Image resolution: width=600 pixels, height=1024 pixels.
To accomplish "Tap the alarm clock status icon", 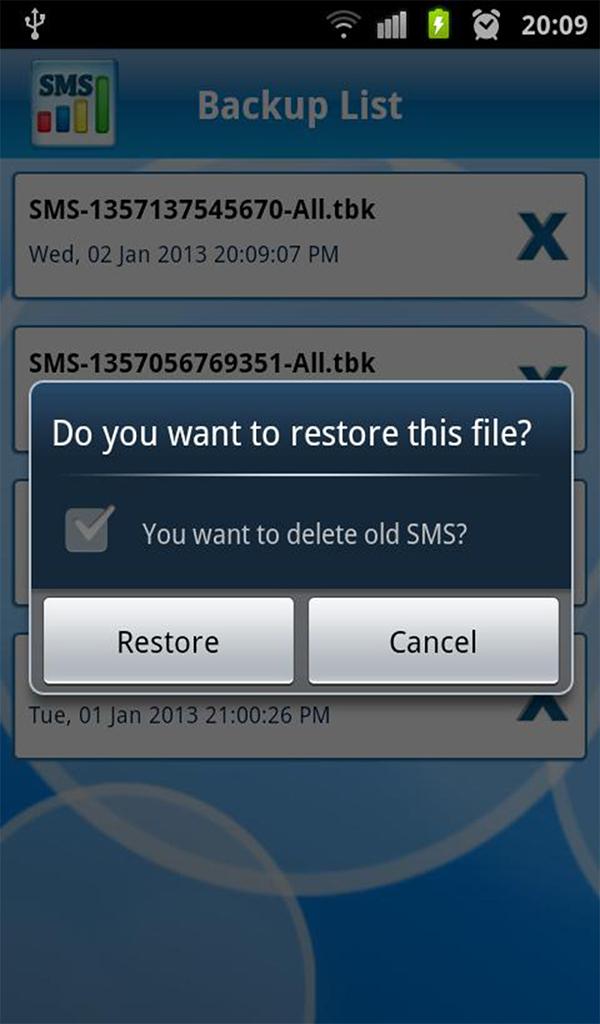I will coord(486,25).
